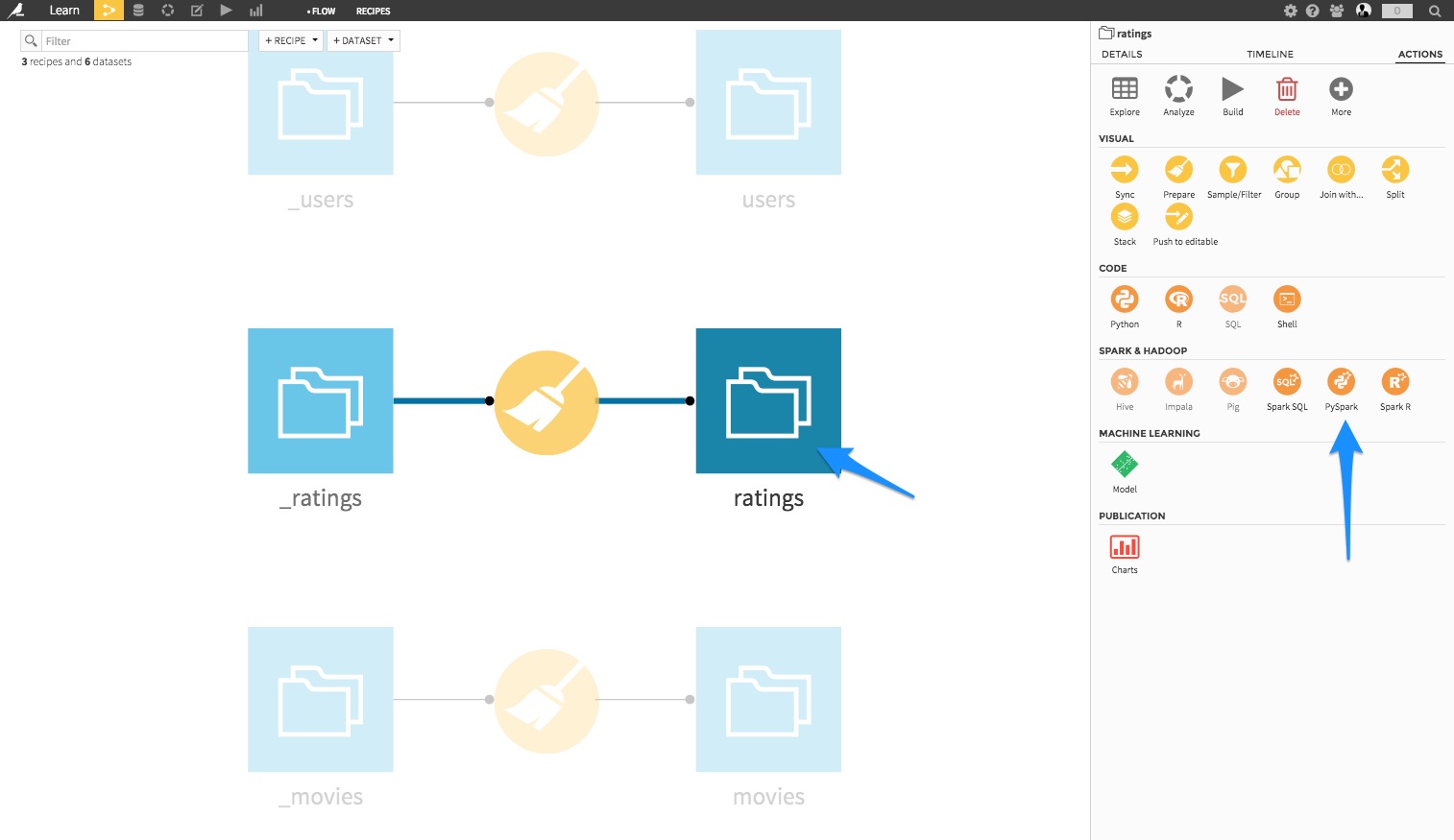Viewport: 1454px width, 840px height.
Task: Create a Sync recipe from ratings
Action: click(x=1124, y=177)
